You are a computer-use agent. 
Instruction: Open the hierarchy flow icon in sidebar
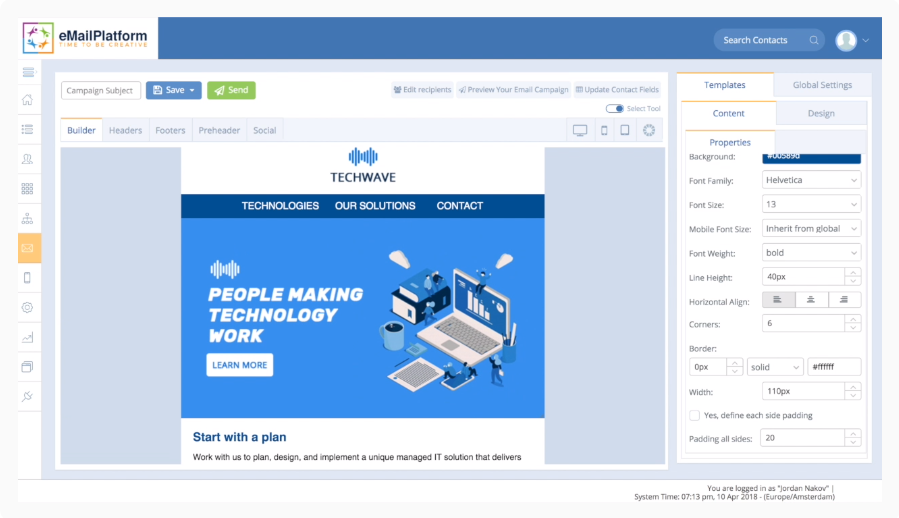(28, 219)
